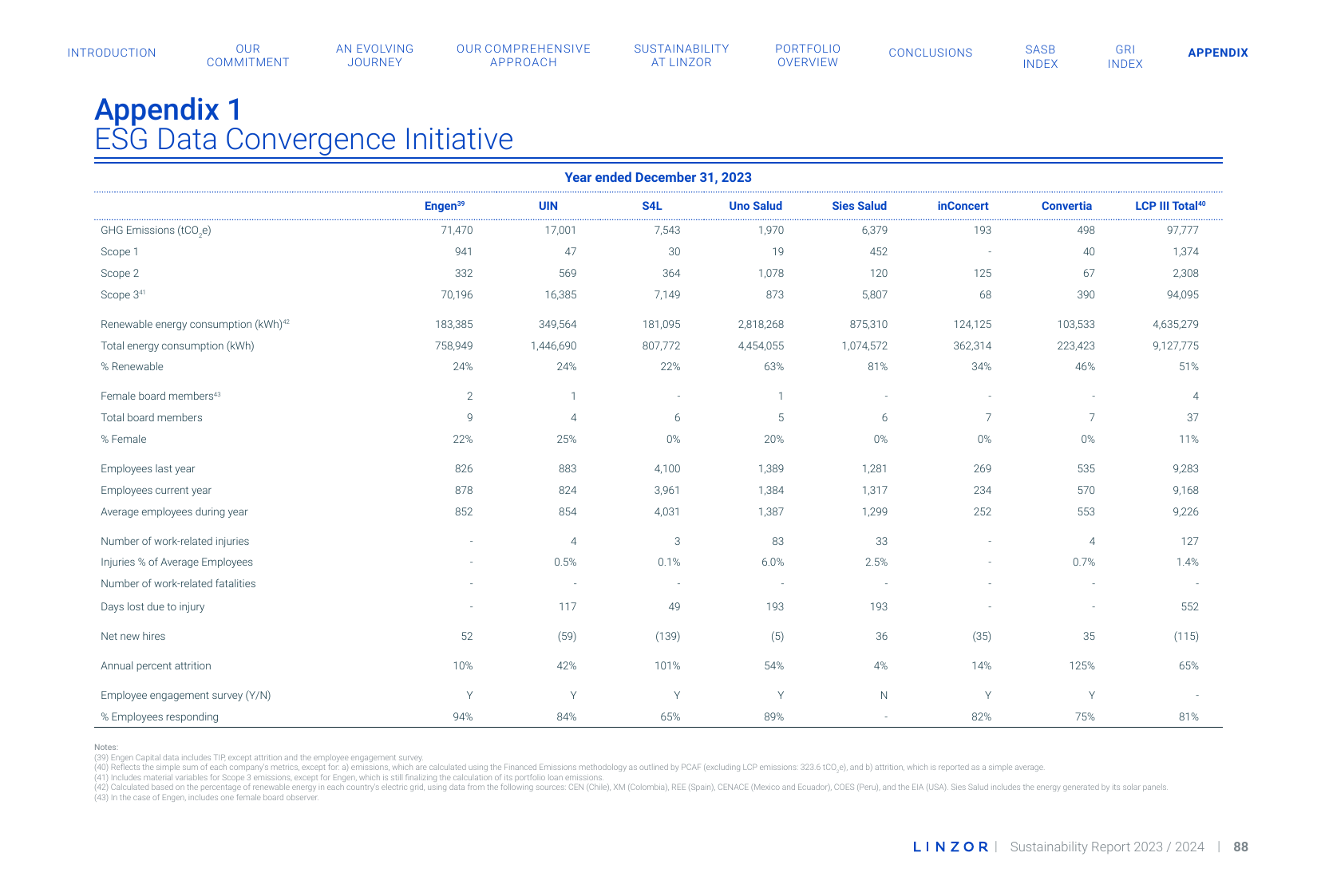Image resolution: width=1317 pixels, height=896 pixels.
Task: Open the Conclusions section
Action: pyautogui.click(x=931, y=53)
